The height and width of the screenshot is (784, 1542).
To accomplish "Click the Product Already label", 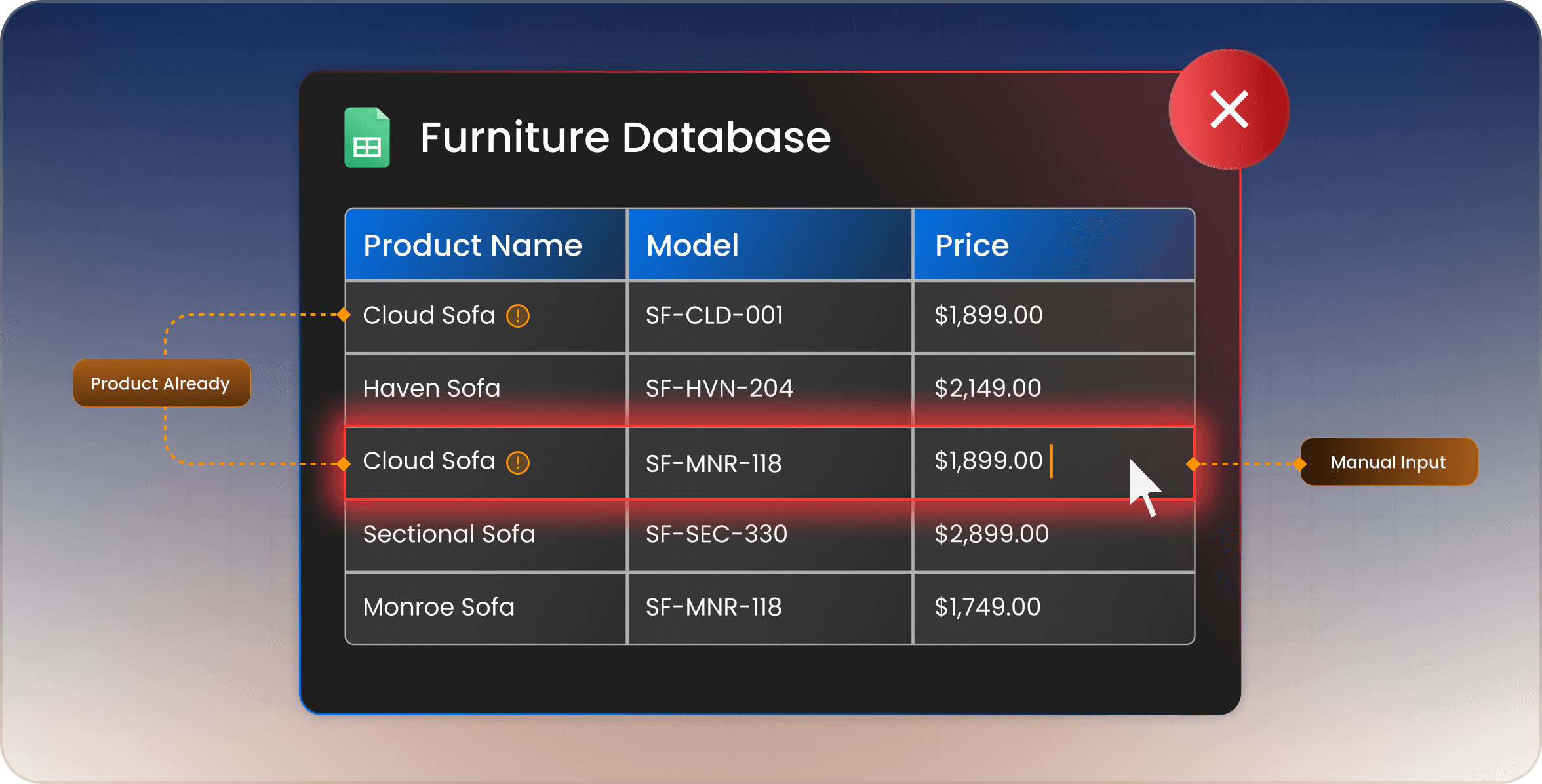I will pyautogui.click(x=161, y=383).
